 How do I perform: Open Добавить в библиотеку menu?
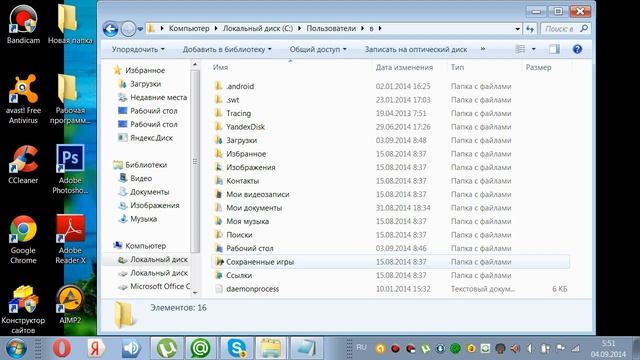[x=227, y=49]
